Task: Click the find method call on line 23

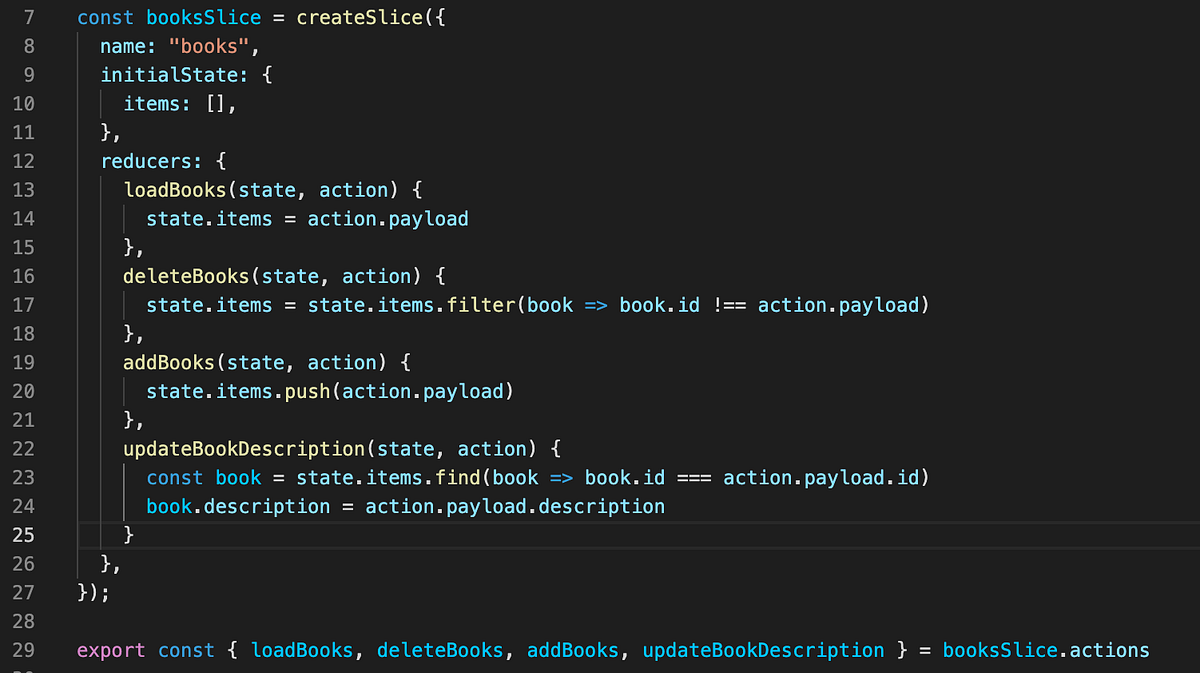Action: (x=458, y=477)
